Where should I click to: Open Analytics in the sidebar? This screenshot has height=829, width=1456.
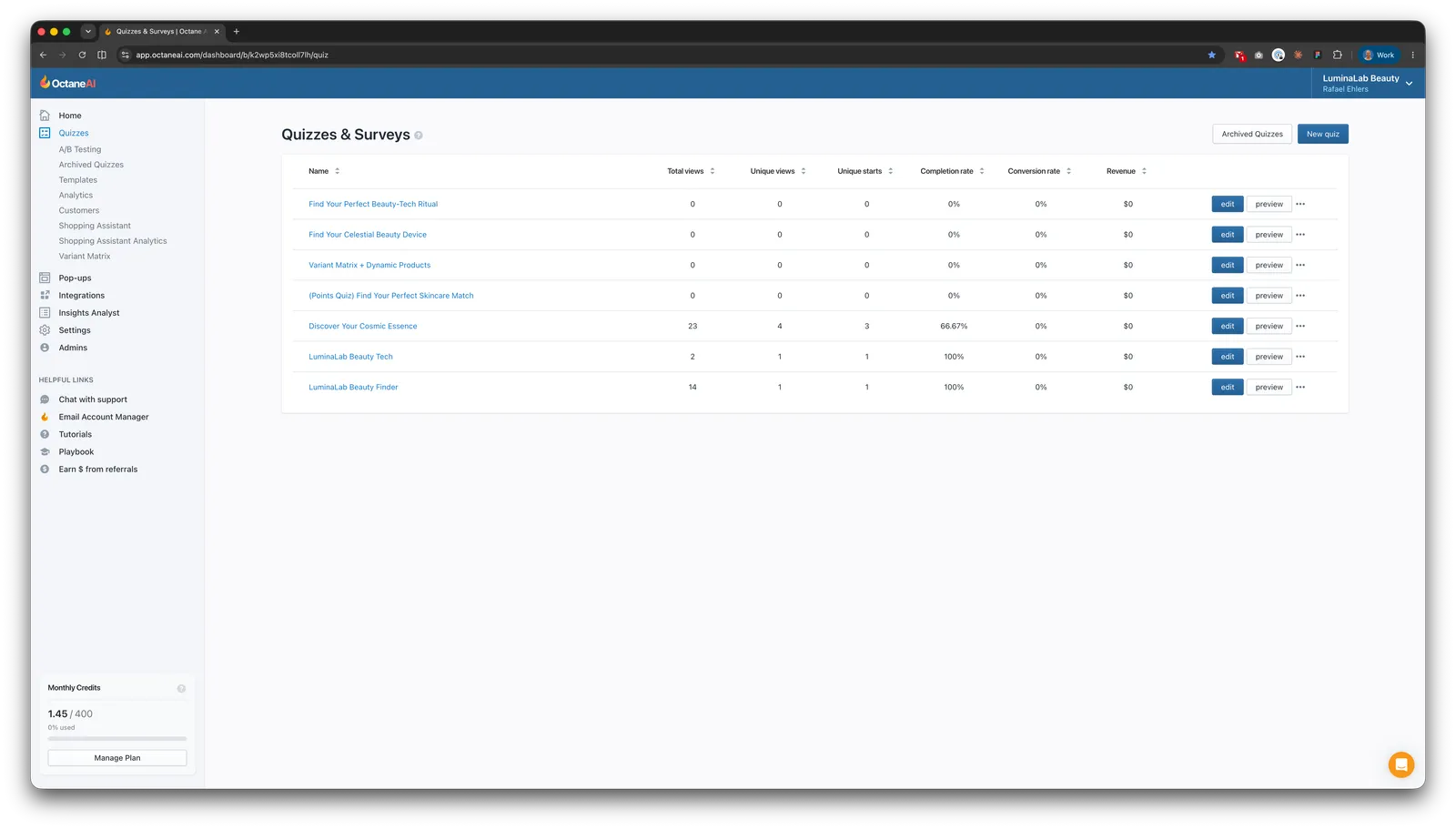click(76, 196)
